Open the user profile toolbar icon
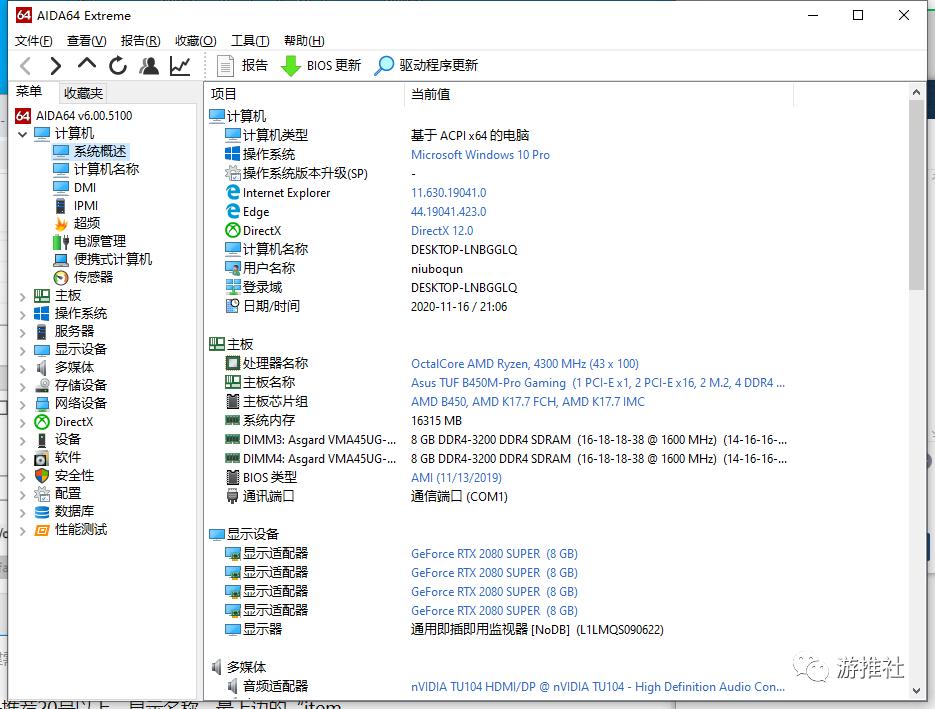The image size is (935, 709). (x=147, y=65)
